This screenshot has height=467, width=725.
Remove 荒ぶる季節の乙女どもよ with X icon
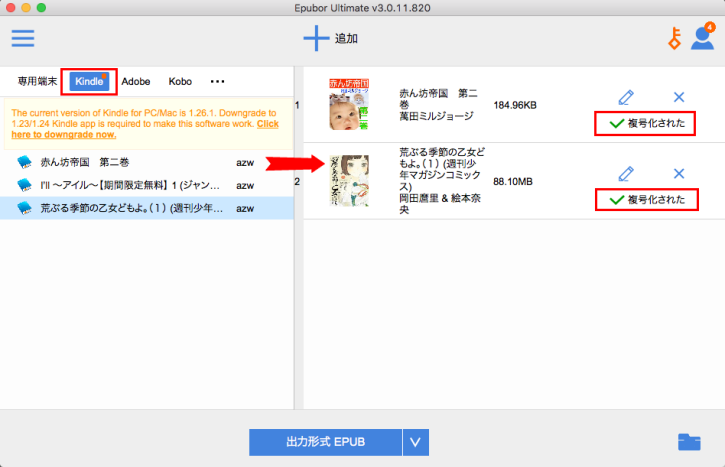(679, 173)
